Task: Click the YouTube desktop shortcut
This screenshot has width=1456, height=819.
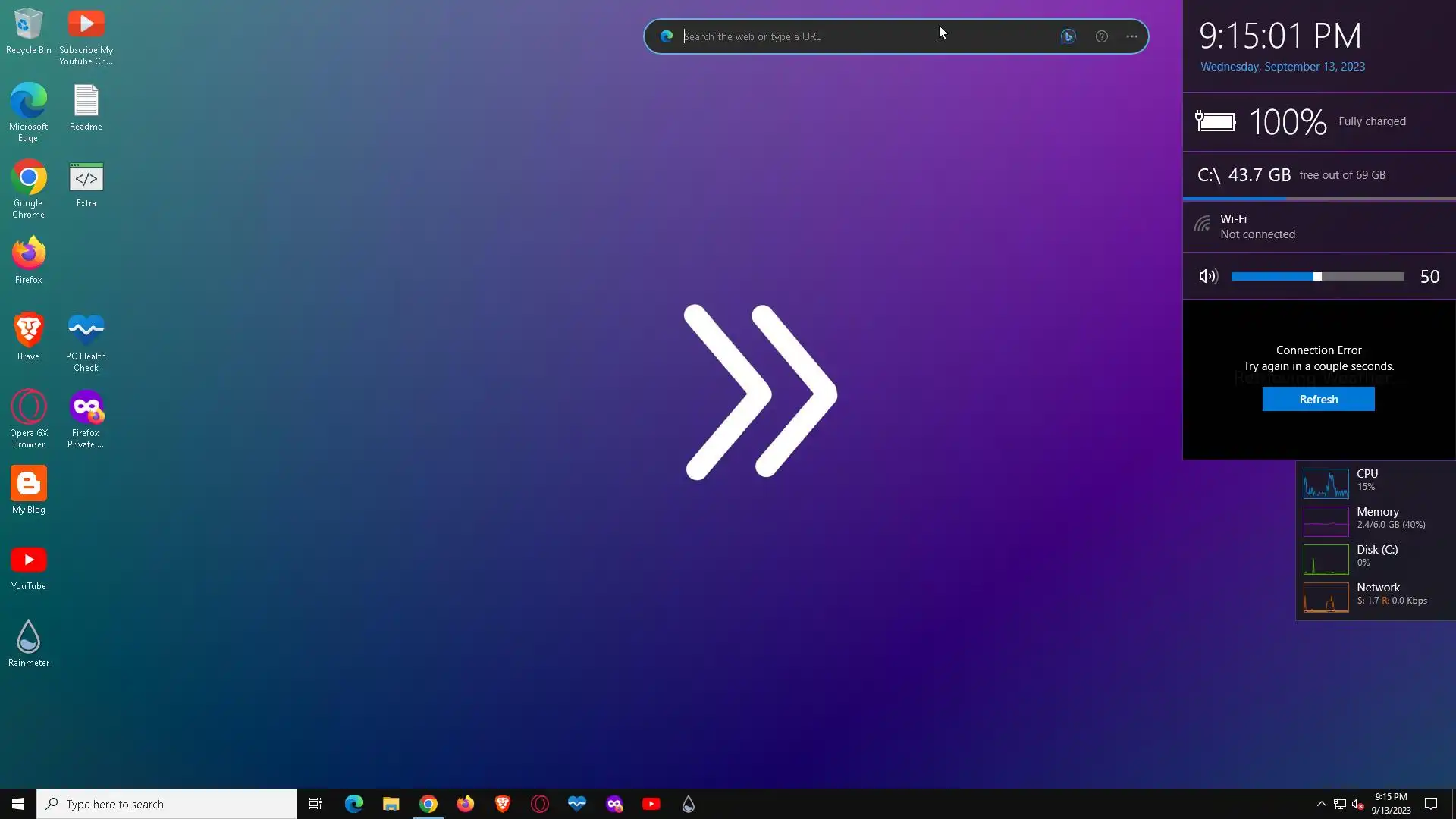Action: [x=29, y=560]
